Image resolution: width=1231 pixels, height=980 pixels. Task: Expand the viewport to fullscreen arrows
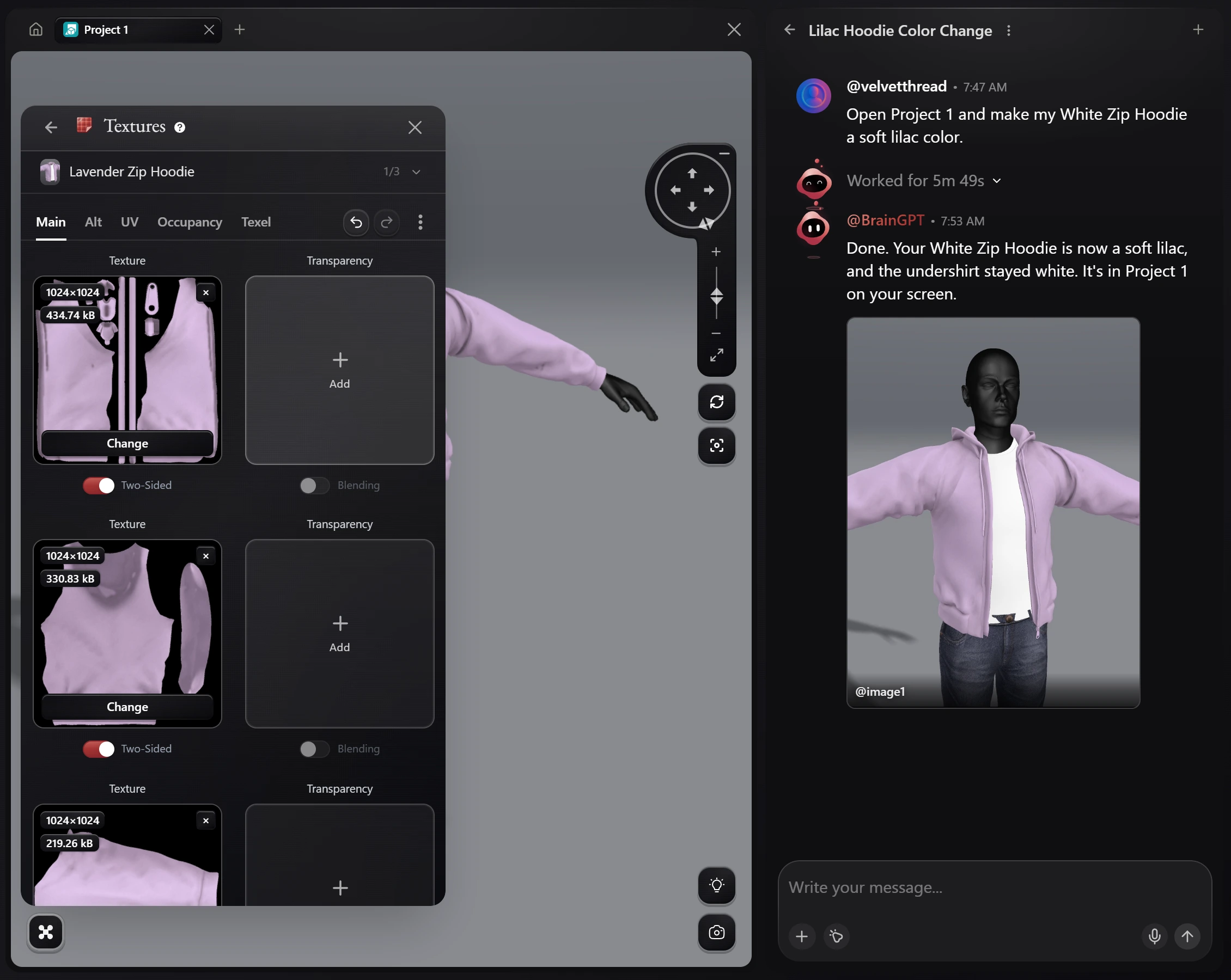[x=717, y=355]
